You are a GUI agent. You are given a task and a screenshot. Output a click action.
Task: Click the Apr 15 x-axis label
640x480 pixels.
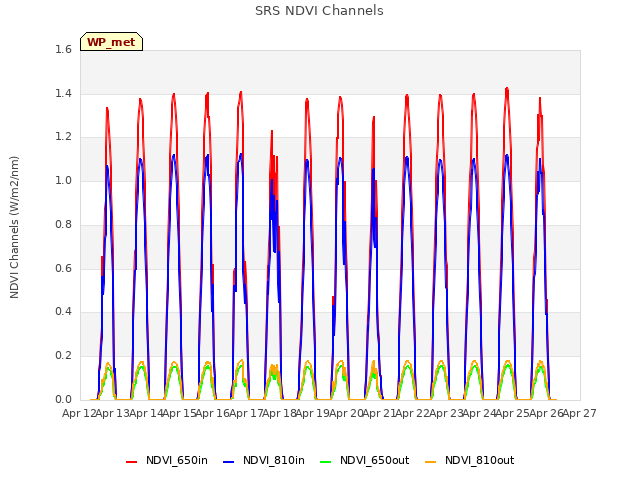179,413
